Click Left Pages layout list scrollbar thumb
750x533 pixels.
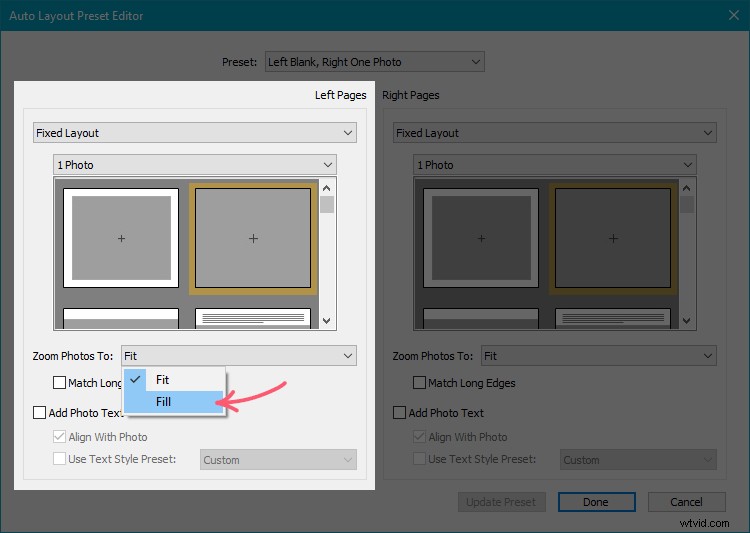327,204
